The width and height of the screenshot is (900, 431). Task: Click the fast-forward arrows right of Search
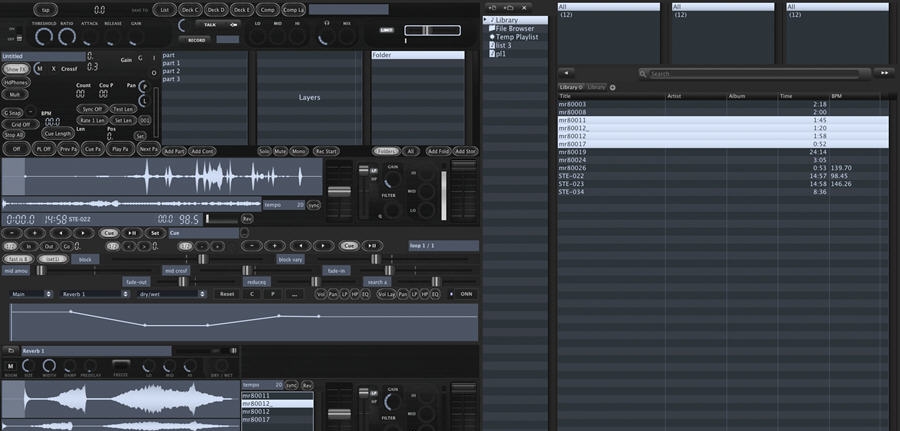point(884,73)
